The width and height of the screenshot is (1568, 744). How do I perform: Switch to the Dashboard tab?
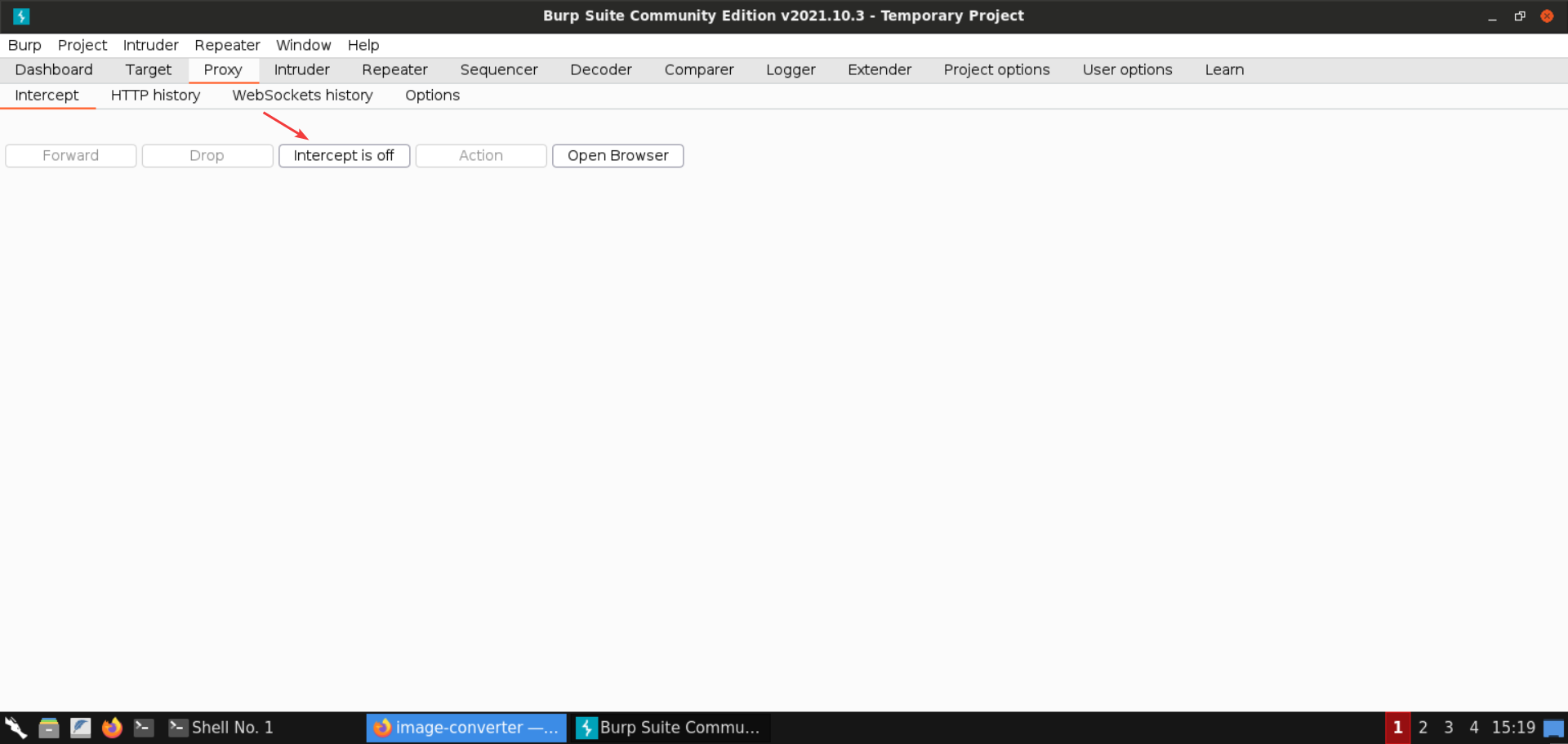54,70
